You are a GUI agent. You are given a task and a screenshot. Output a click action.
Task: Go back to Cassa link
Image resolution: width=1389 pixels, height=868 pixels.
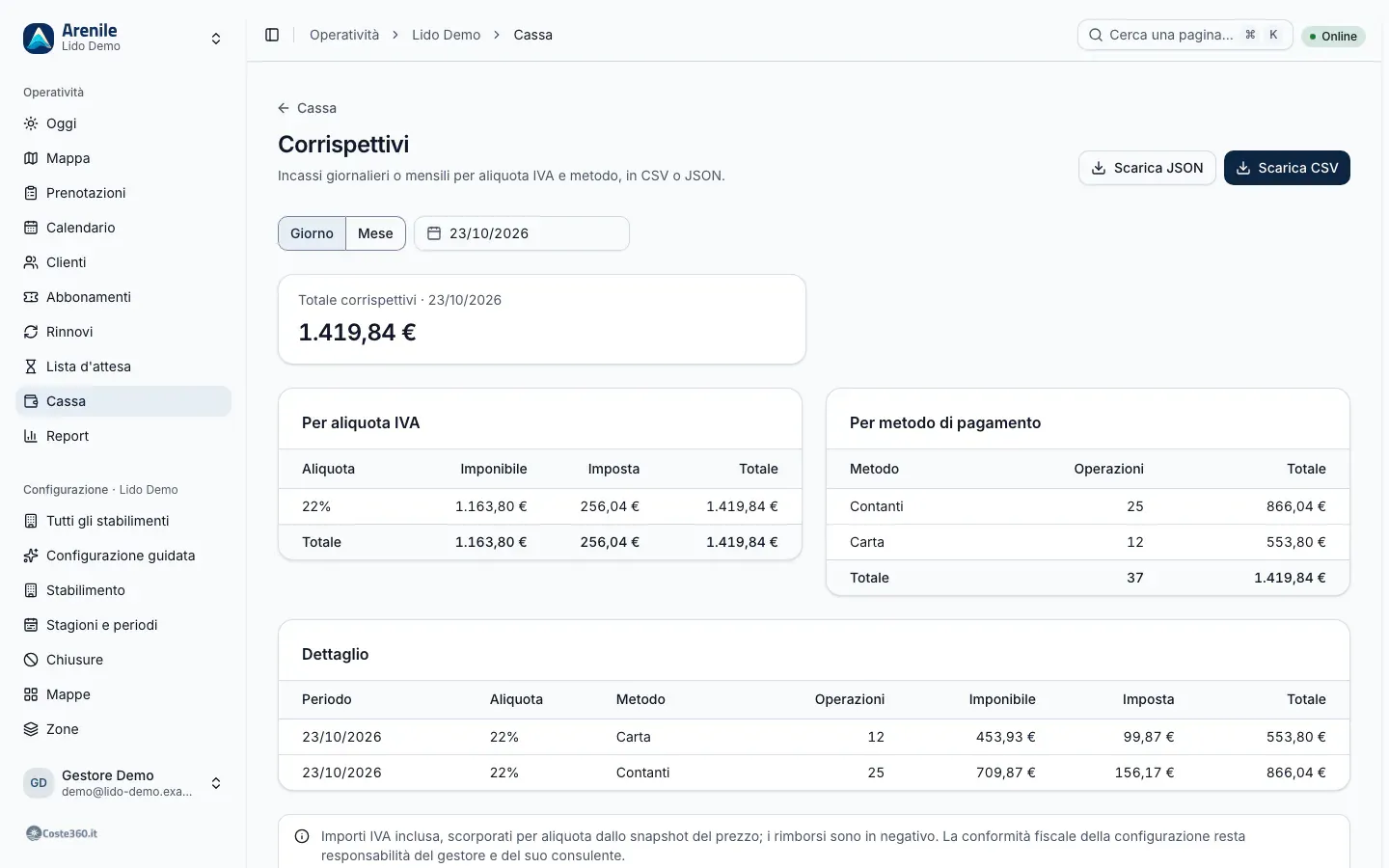[307, 108]
